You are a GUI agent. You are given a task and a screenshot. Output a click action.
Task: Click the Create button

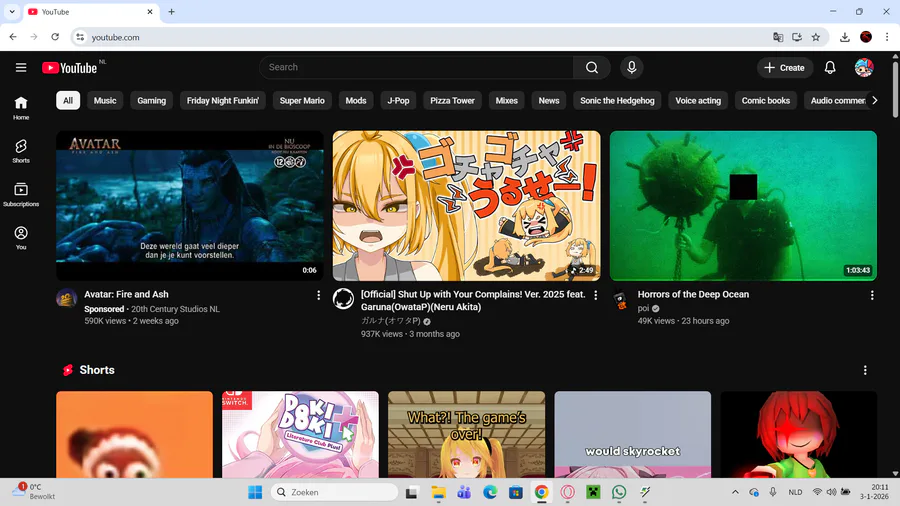click(x=785, y=68)
